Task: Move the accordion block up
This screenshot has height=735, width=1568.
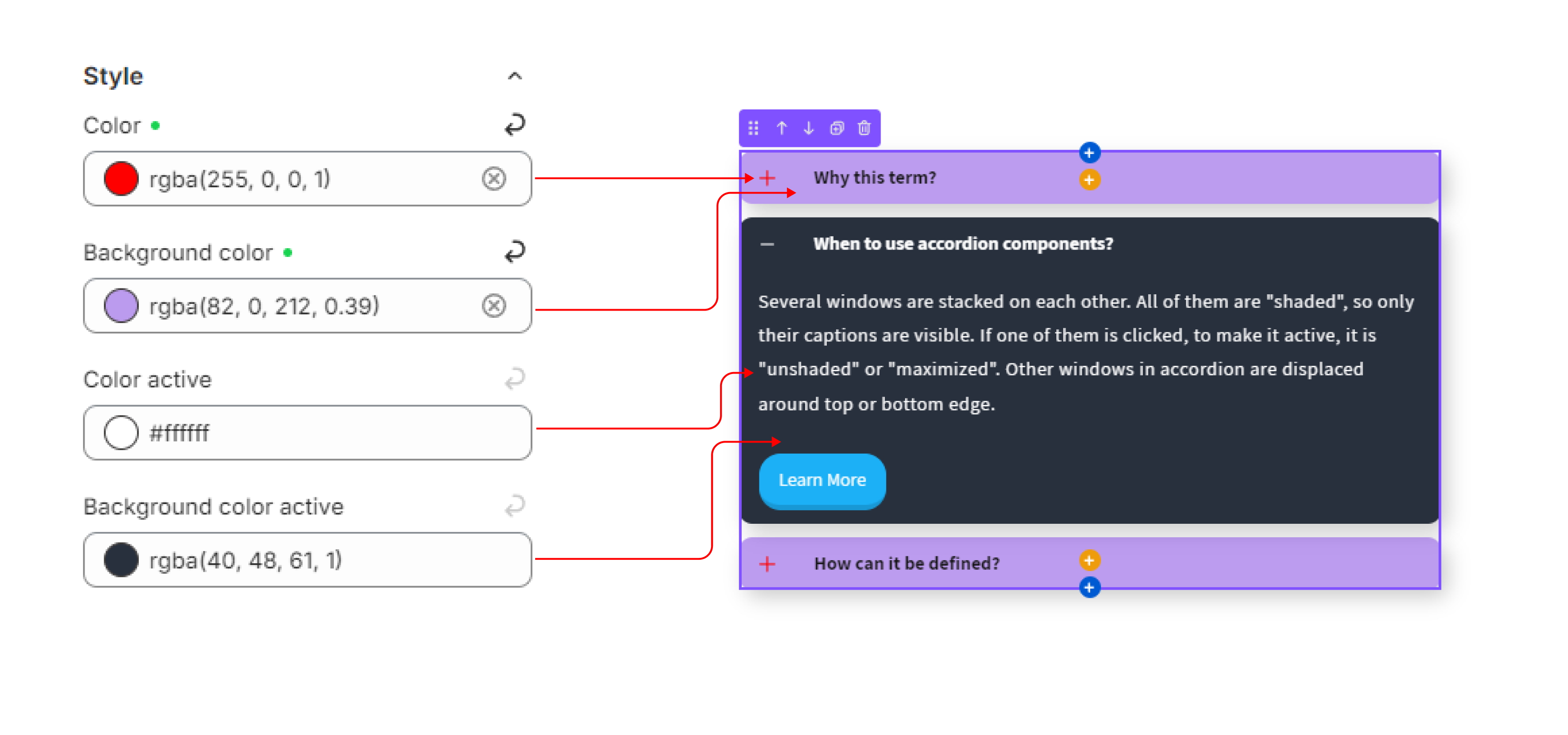Action: click(x=782, y=128)
